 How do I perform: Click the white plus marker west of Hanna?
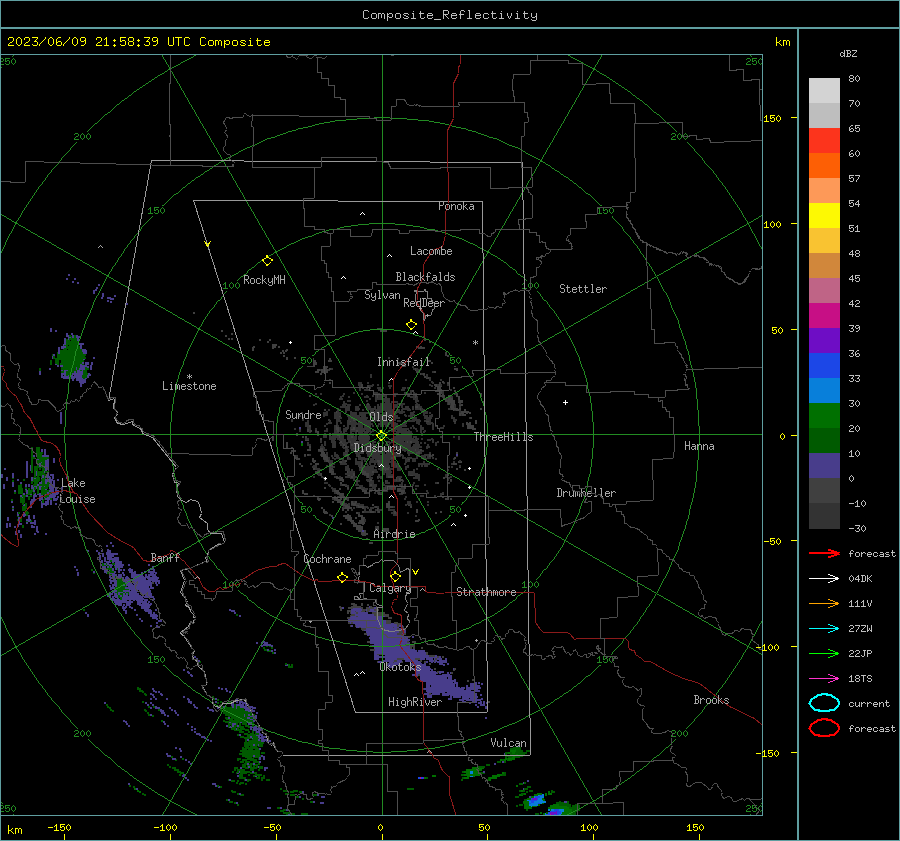click(x=565, y=402)
